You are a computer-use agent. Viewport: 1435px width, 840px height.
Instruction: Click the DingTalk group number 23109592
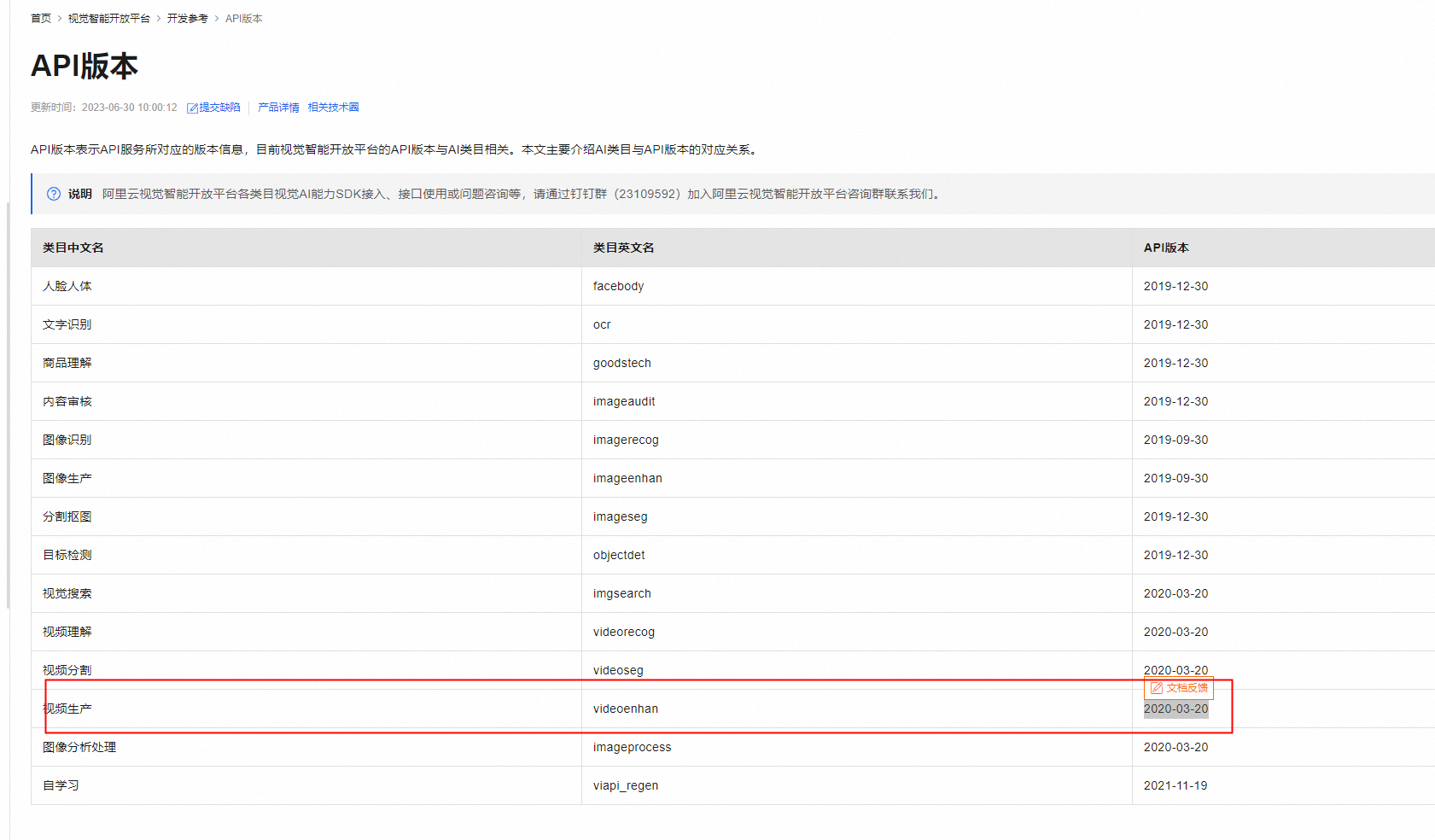pos(649,194)
